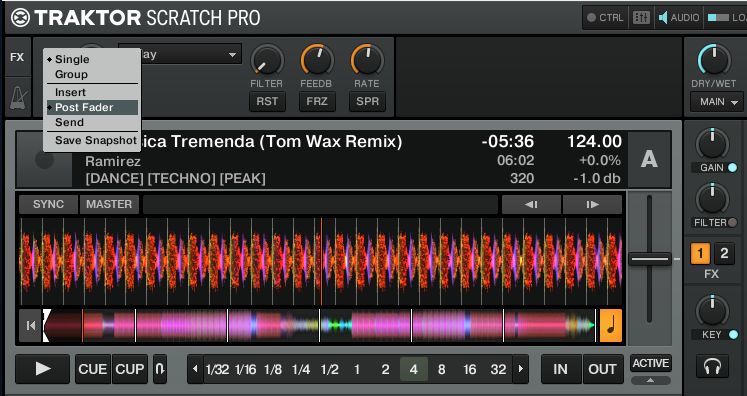Screen dimensions: 747x396
Task: Set loop IN point
Action: [561, 369]
